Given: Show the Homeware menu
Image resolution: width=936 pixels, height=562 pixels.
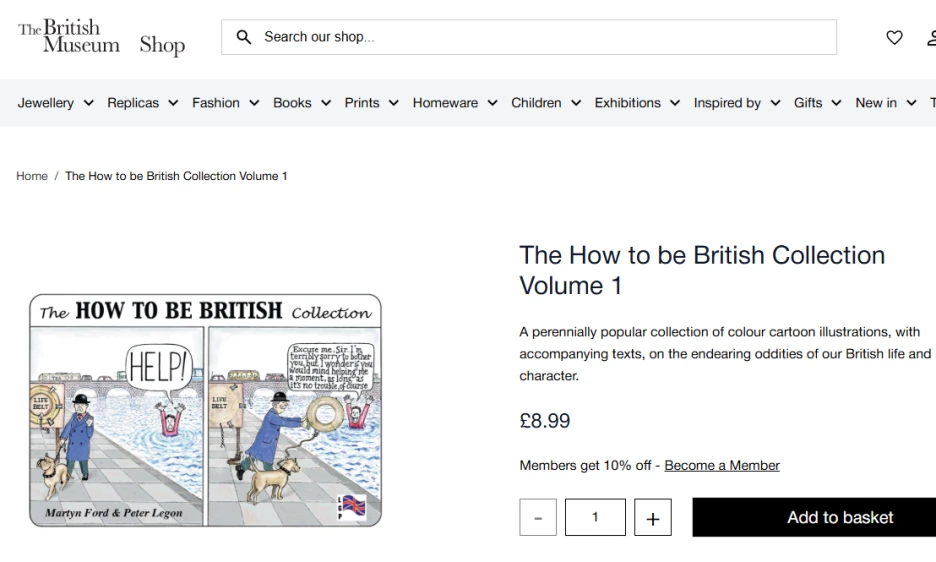Looking at the screenshot, I should [455, 103].
